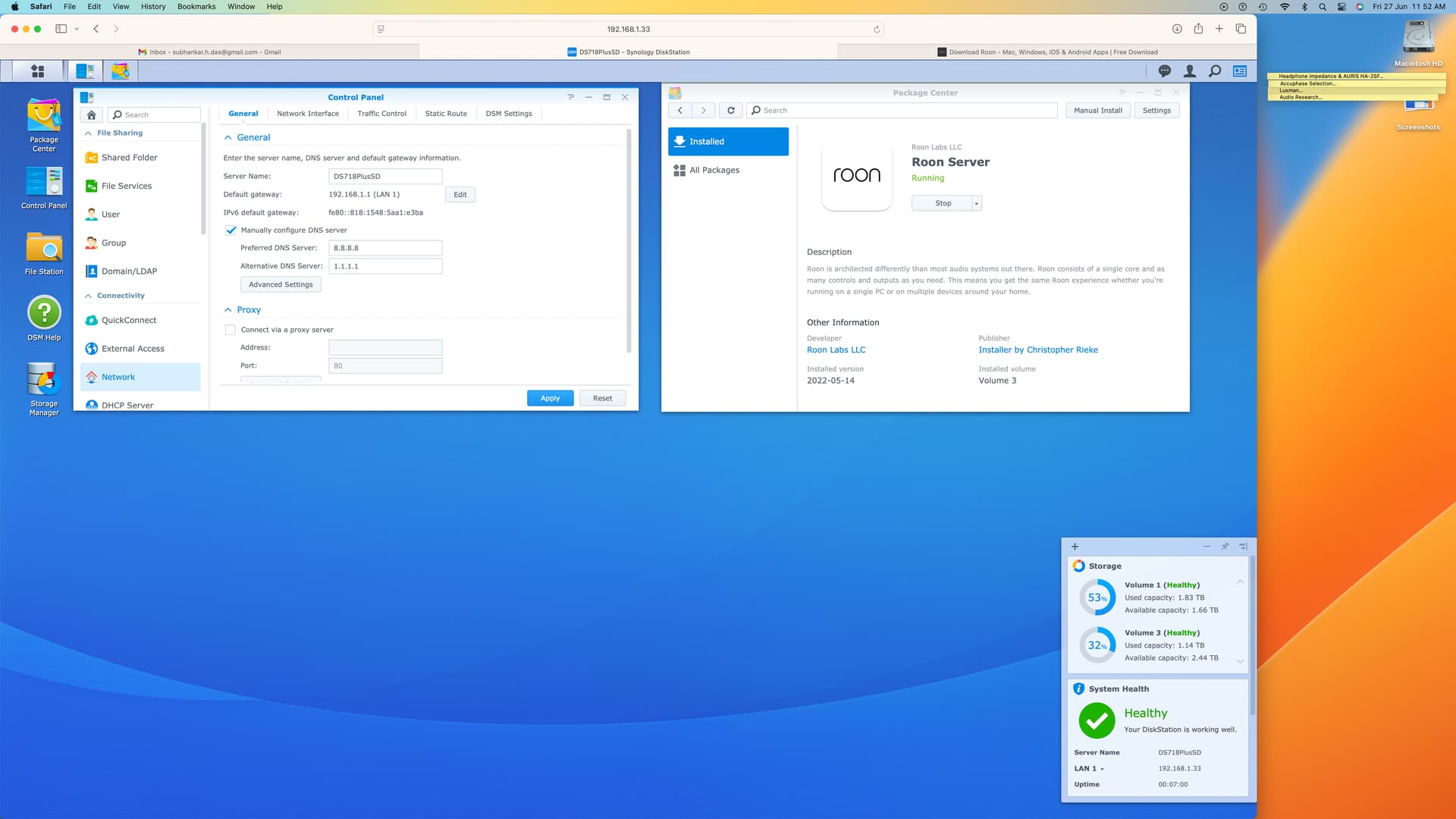The image size is (1456, 819).
Task: Open DNS Advanced Settings button
Action: (281, 284)
